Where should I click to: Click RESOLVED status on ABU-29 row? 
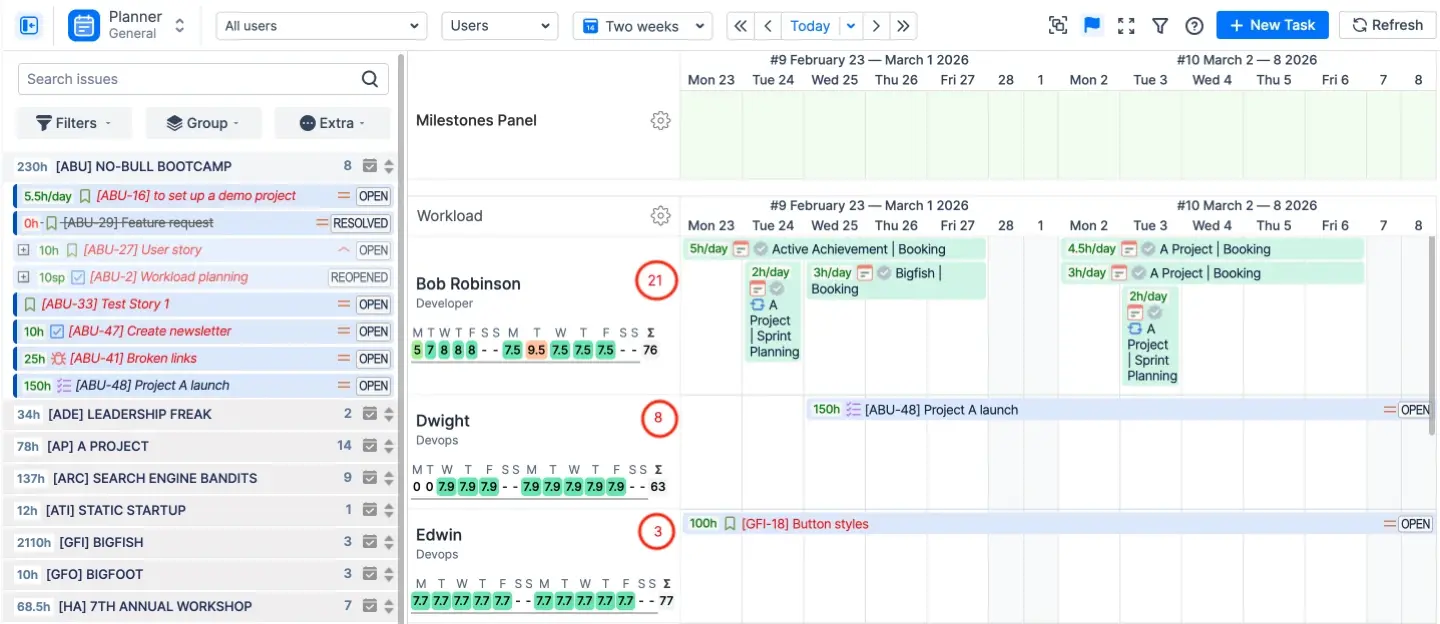[x=361, y=223]
